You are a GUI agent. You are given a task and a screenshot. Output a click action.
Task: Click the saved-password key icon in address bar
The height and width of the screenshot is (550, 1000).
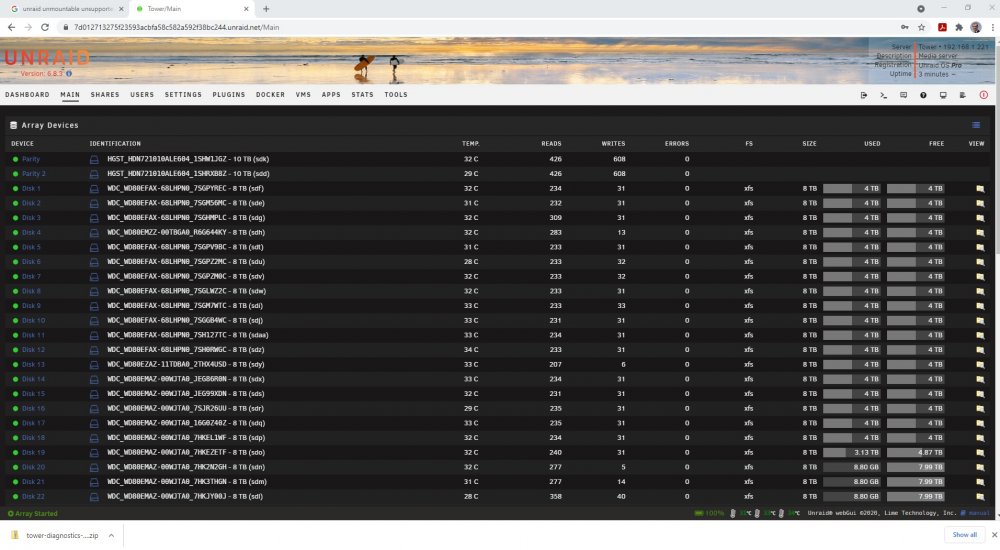coord(904,27)
